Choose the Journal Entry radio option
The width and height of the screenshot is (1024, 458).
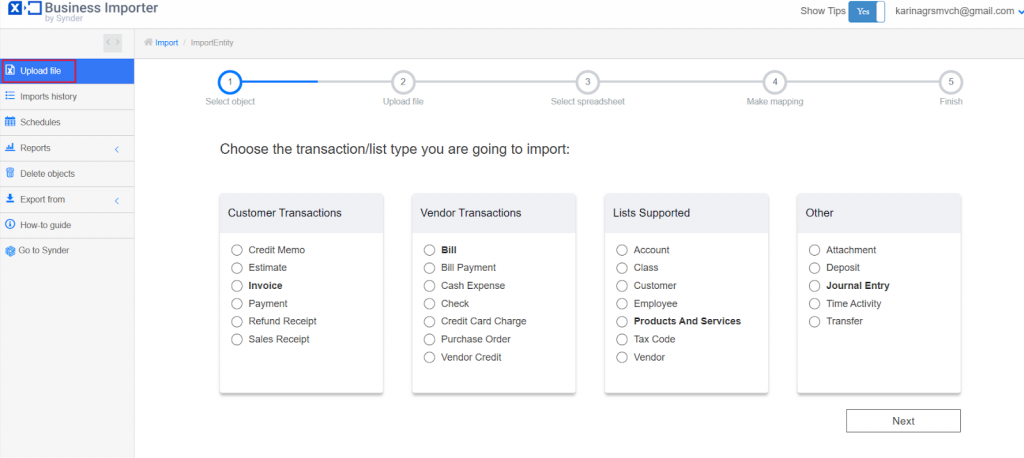point(814,286)
